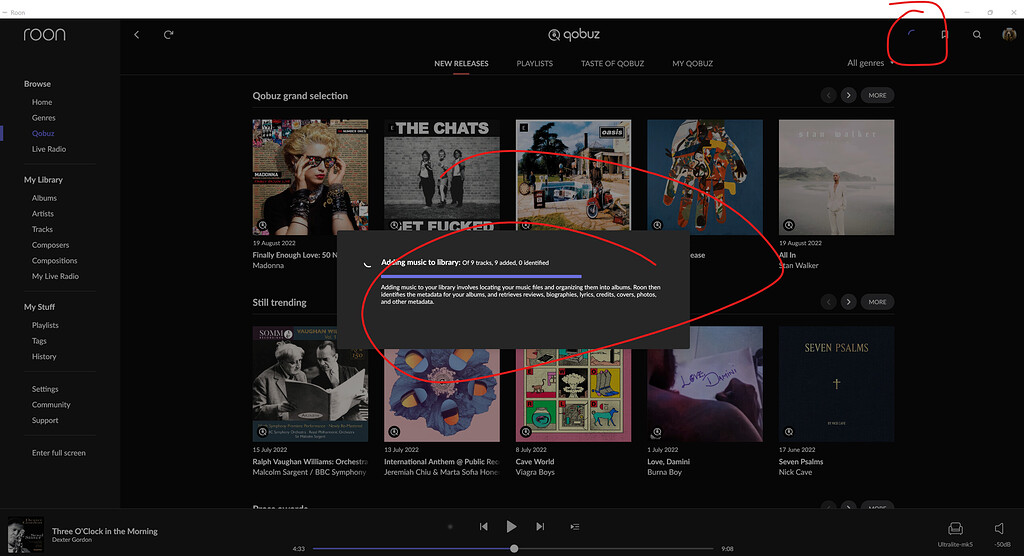
Task: Click the signal path dot in footer
Action: [450, 527]
